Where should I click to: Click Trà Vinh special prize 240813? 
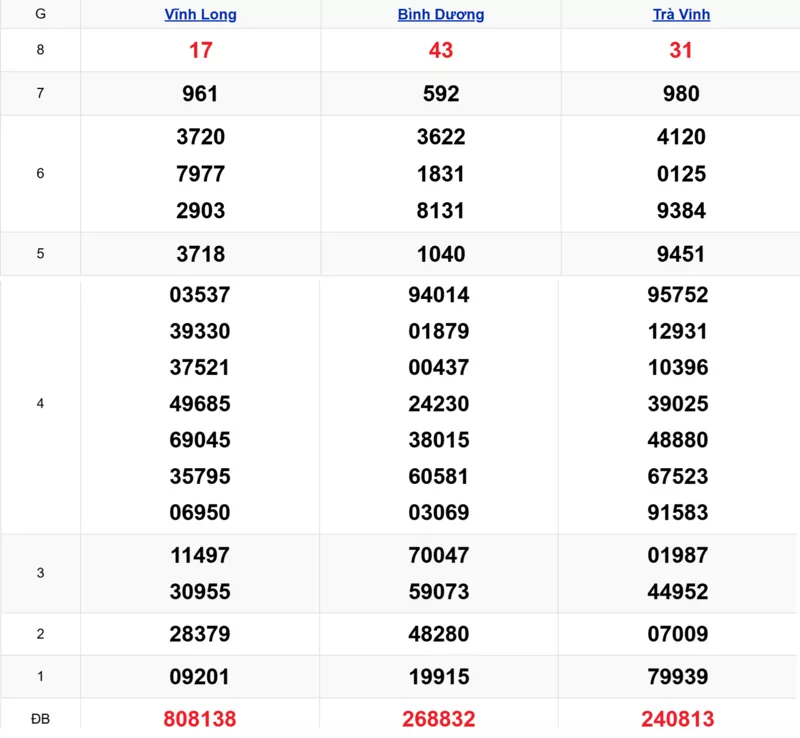pyautogui.click(x=680, y=719)
